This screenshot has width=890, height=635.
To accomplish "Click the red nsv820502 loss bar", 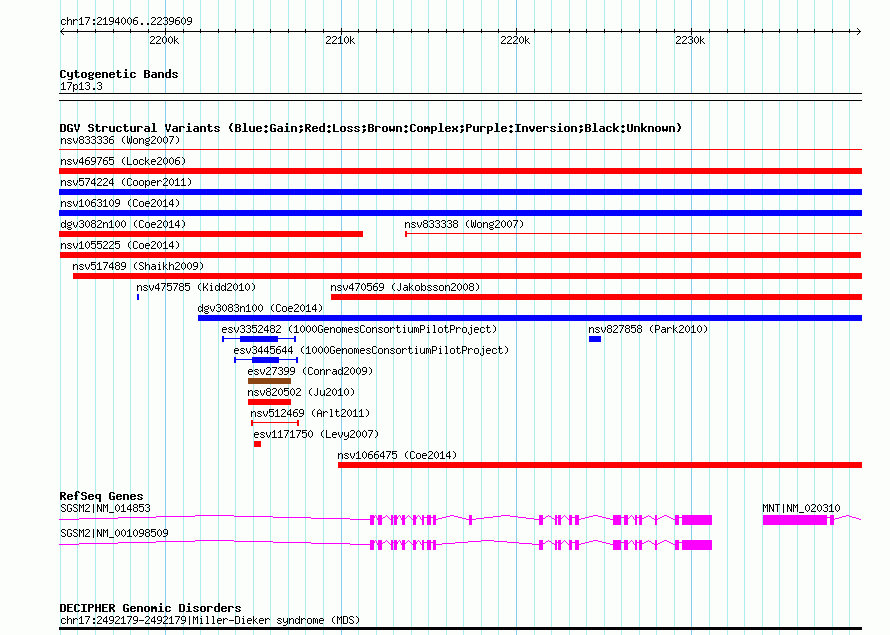I will [x=270, y=402].
